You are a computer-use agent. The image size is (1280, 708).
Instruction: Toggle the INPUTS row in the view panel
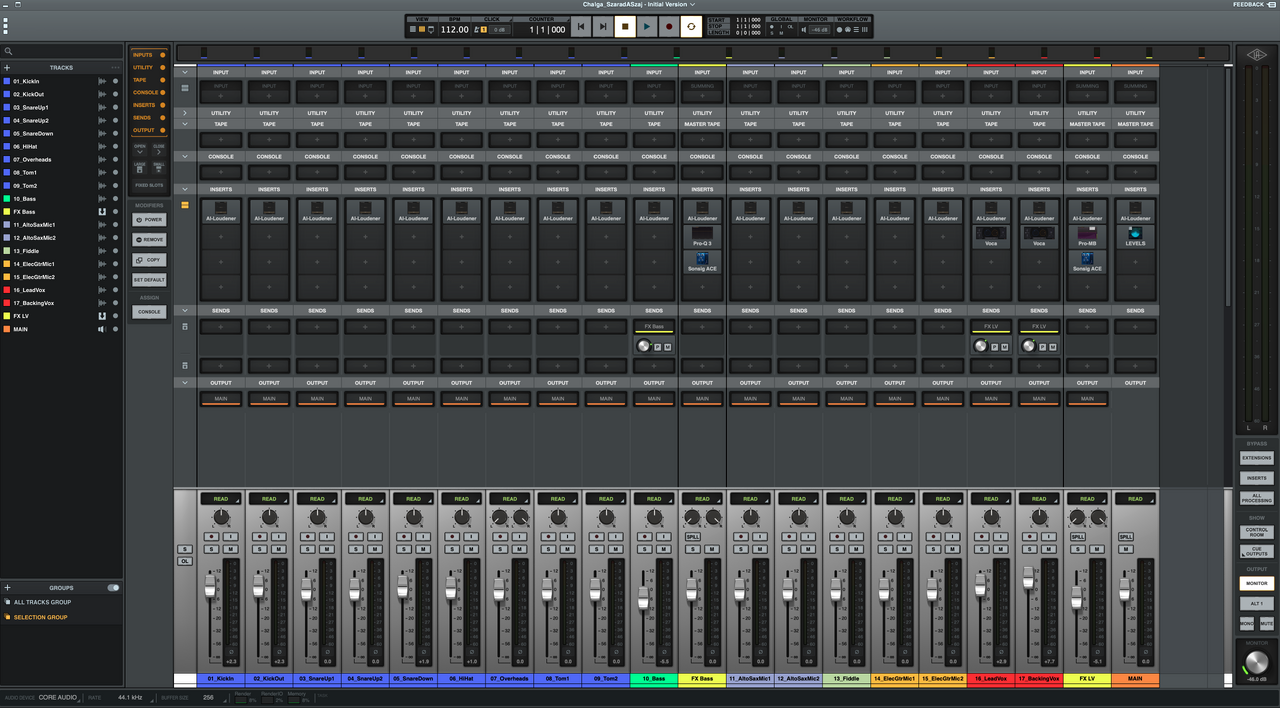click(149, 55)
